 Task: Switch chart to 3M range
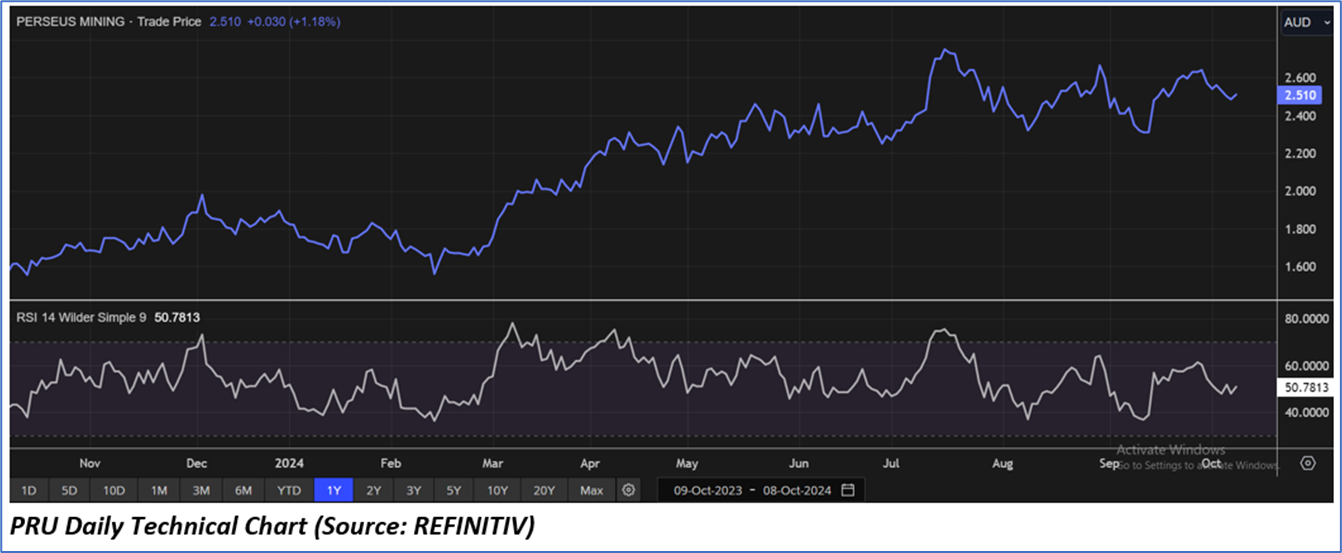(200, 490)
